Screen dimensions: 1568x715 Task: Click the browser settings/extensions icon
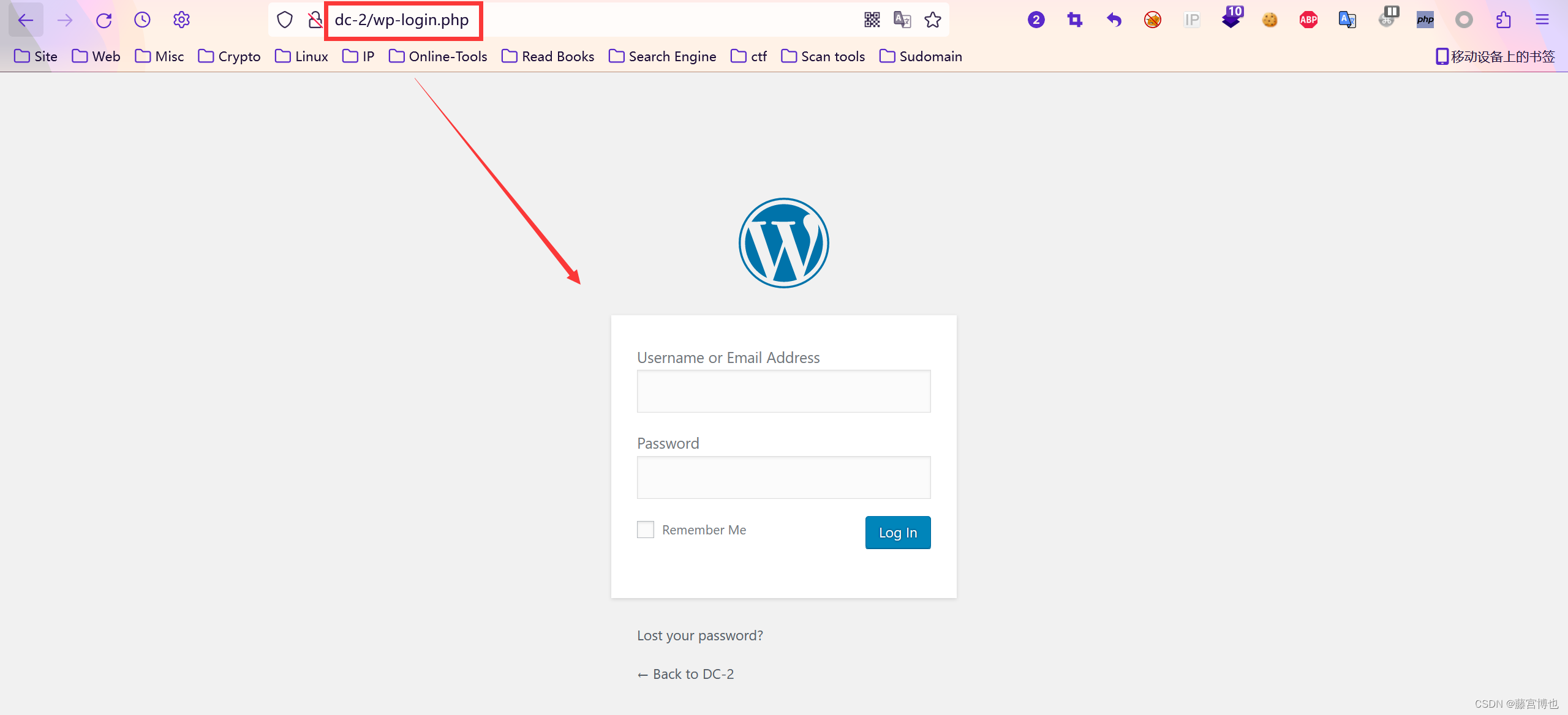click(1503, 19)
